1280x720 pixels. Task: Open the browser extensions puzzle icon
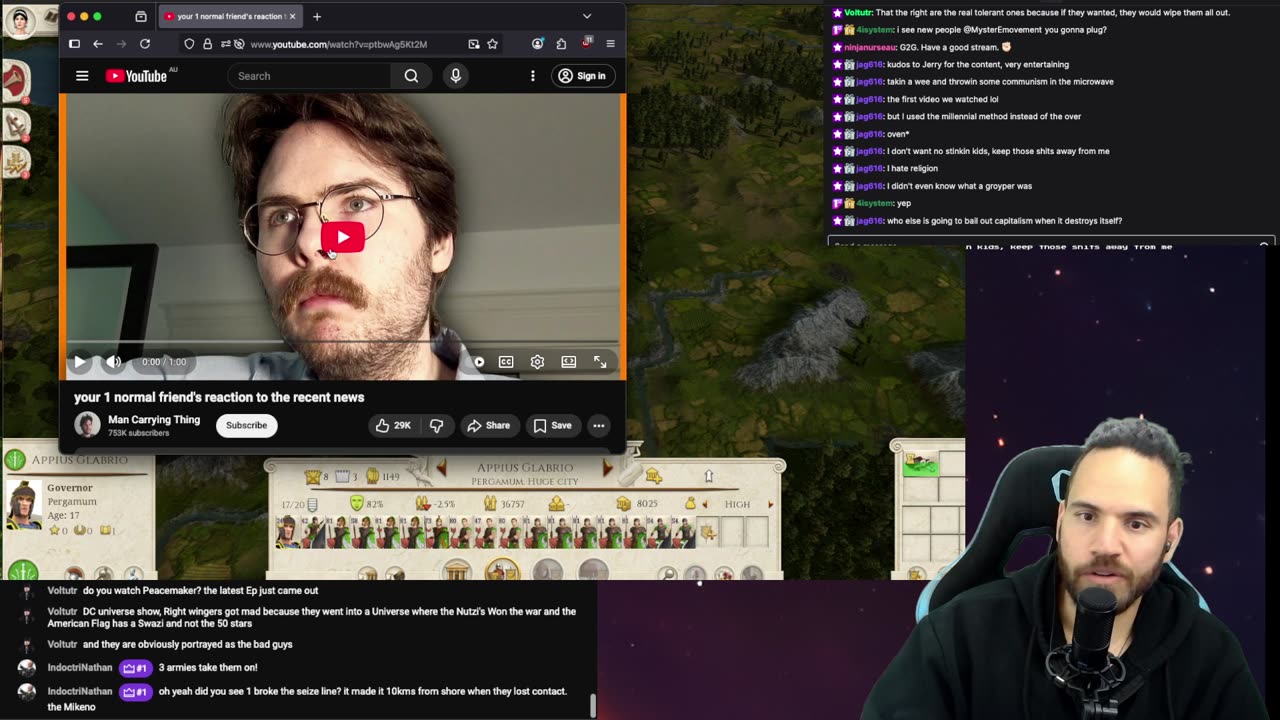point(561,44)
